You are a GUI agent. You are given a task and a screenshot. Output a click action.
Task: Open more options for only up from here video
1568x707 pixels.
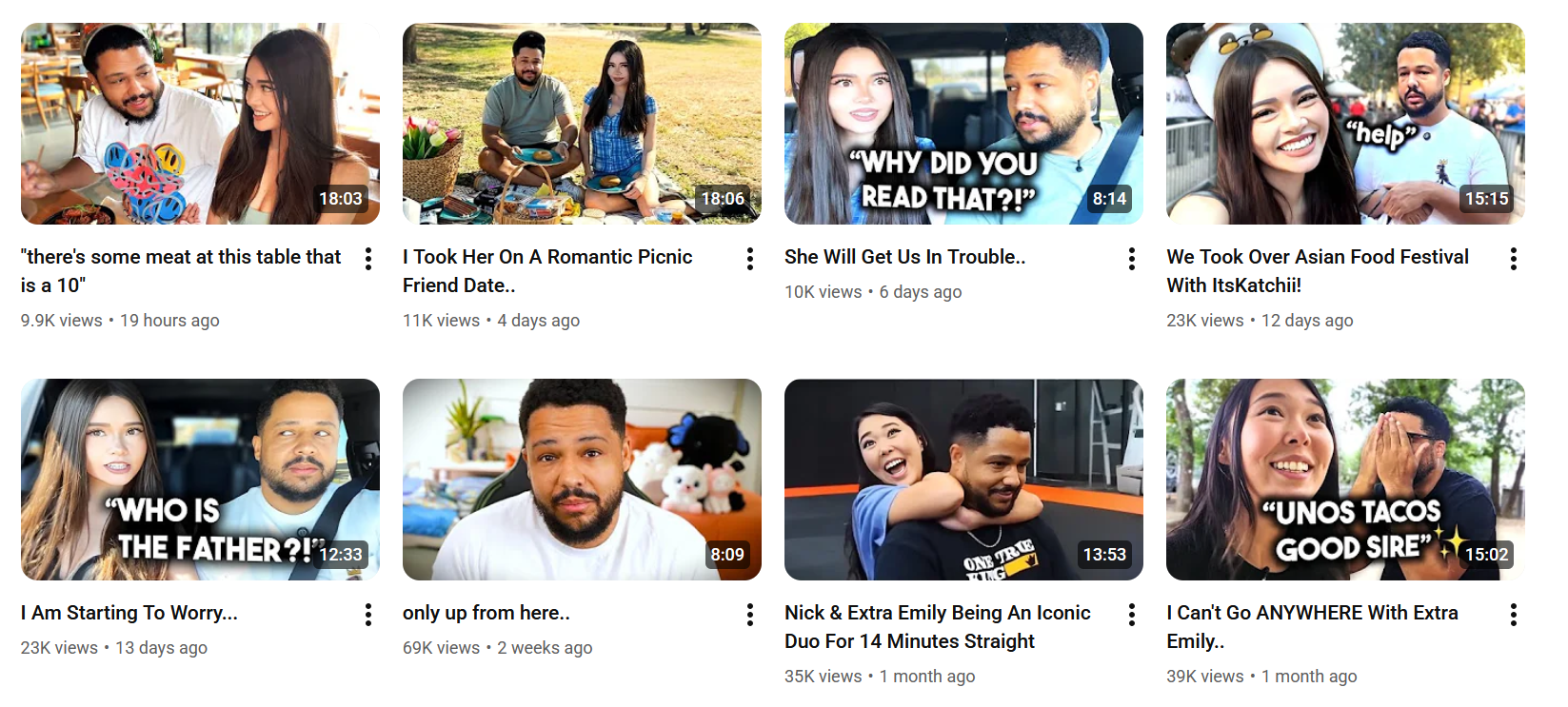pos(750,615)
